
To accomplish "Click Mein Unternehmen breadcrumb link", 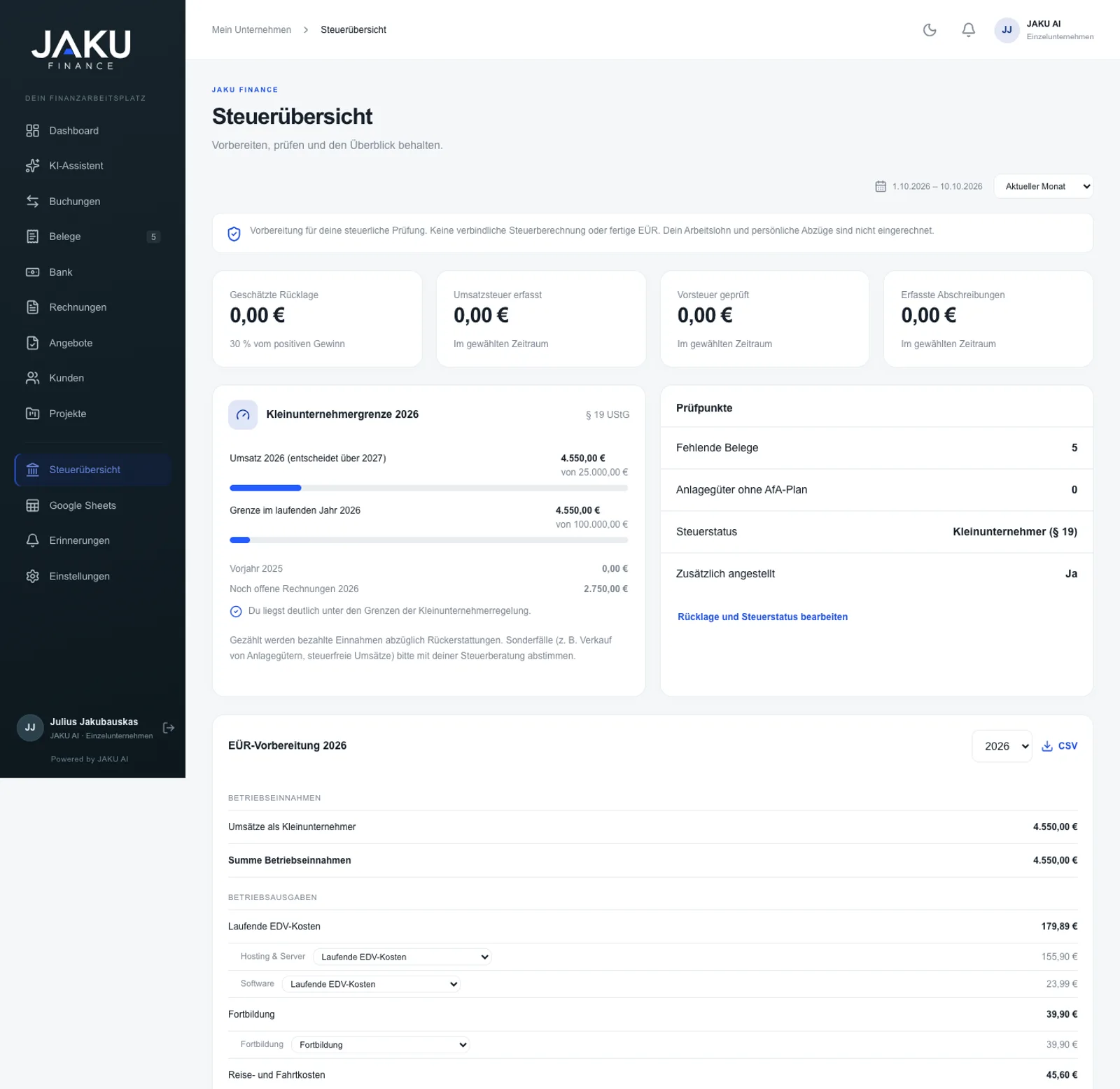I will pos(251,29).
